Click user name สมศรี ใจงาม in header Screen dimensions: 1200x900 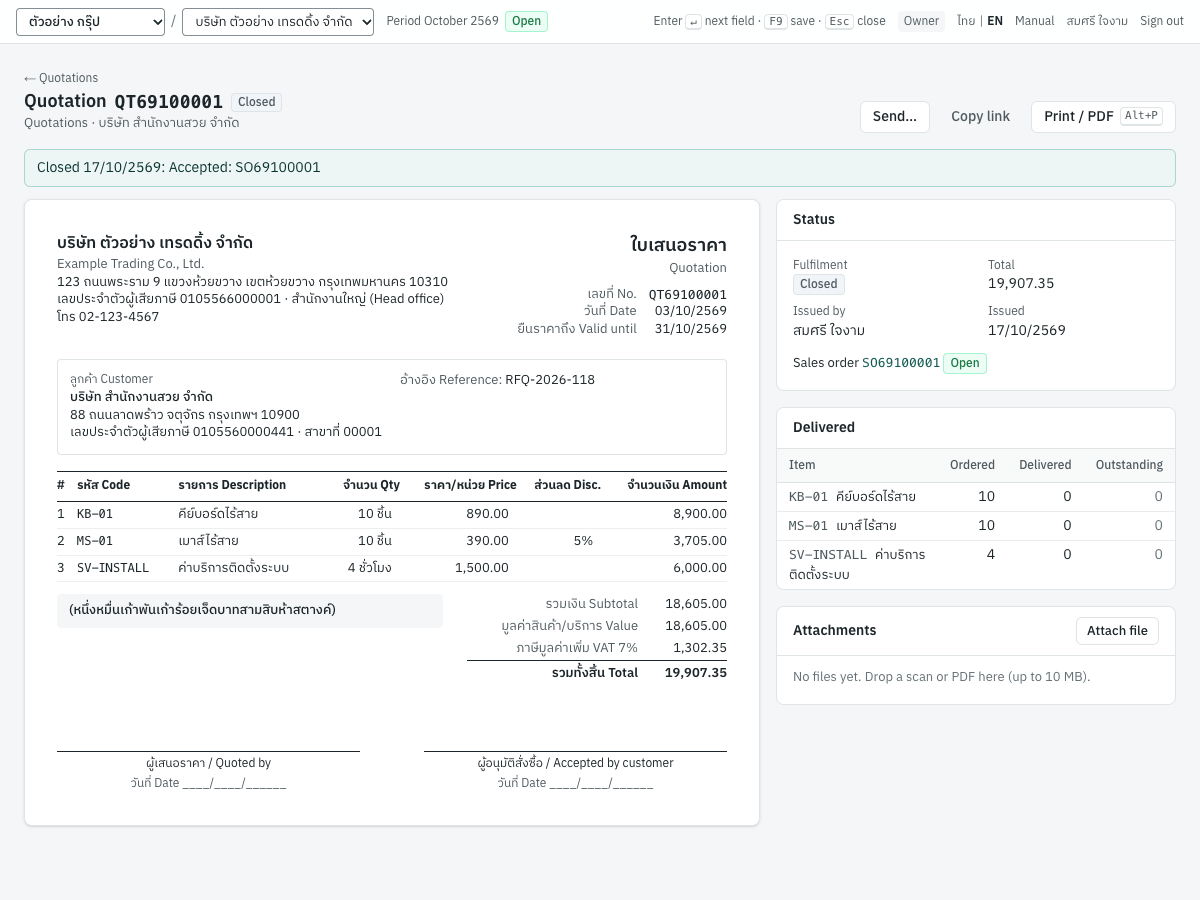pos(1097,21)
